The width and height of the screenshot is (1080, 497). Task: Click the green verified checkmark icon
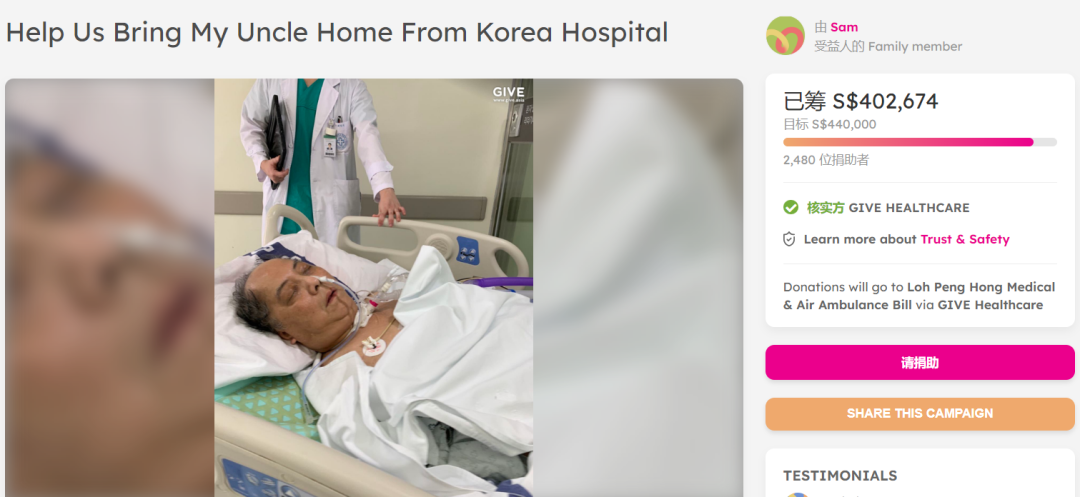tap(791, 207)
